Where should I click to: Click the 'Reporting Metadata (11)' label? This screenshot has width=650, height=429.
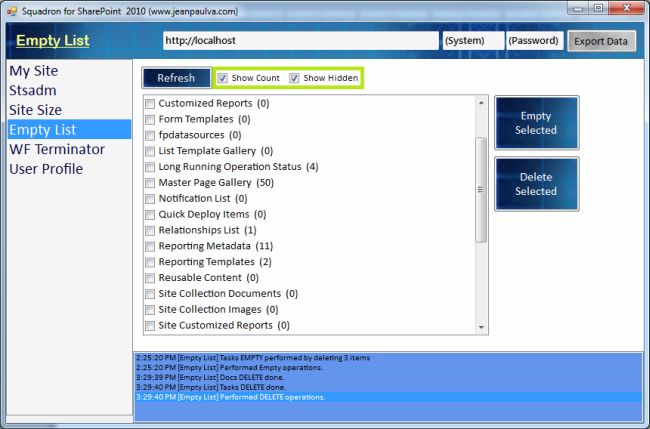coord(216,246)
